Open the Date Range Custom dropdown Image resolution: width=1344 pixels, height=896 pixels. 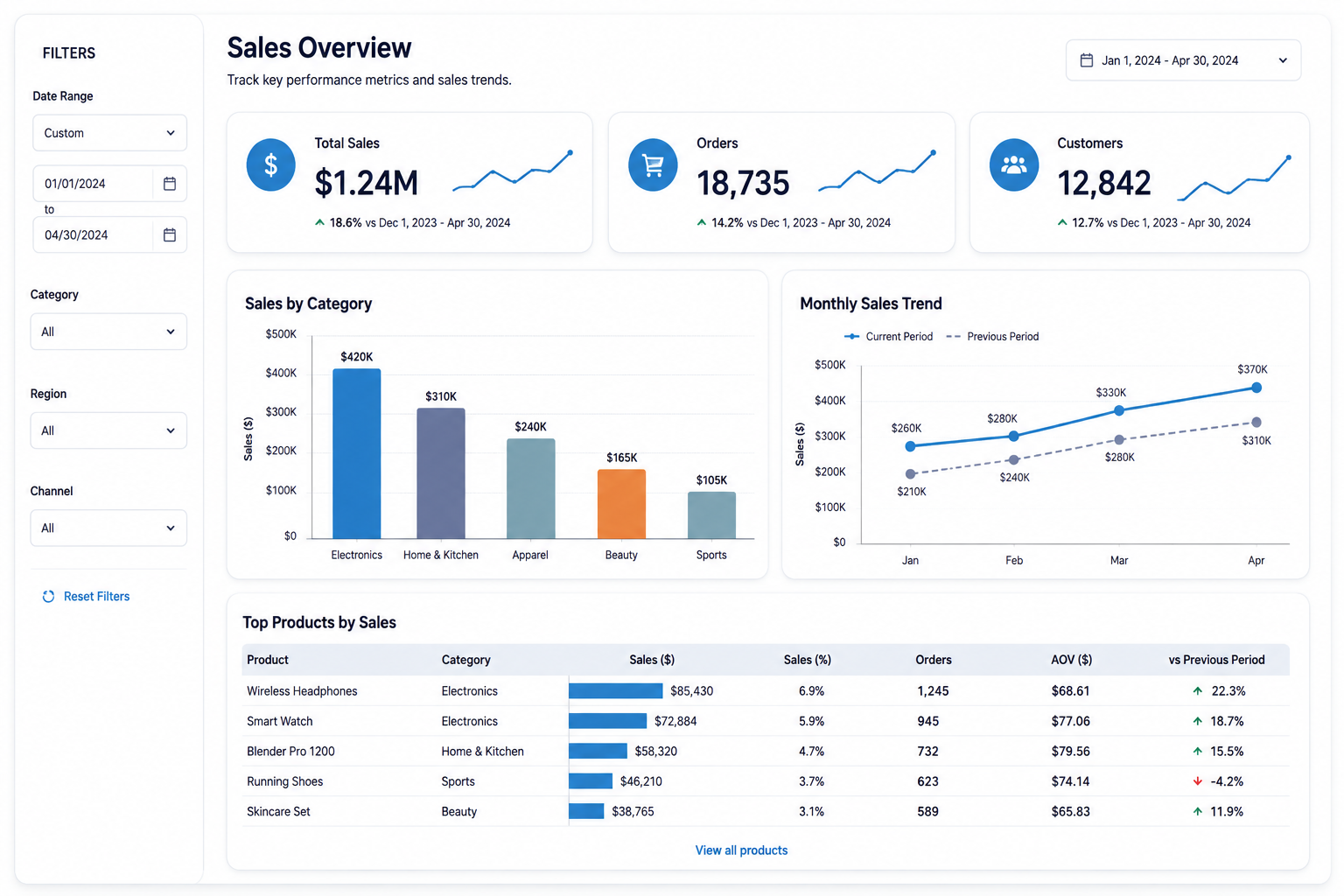point(109,133)
